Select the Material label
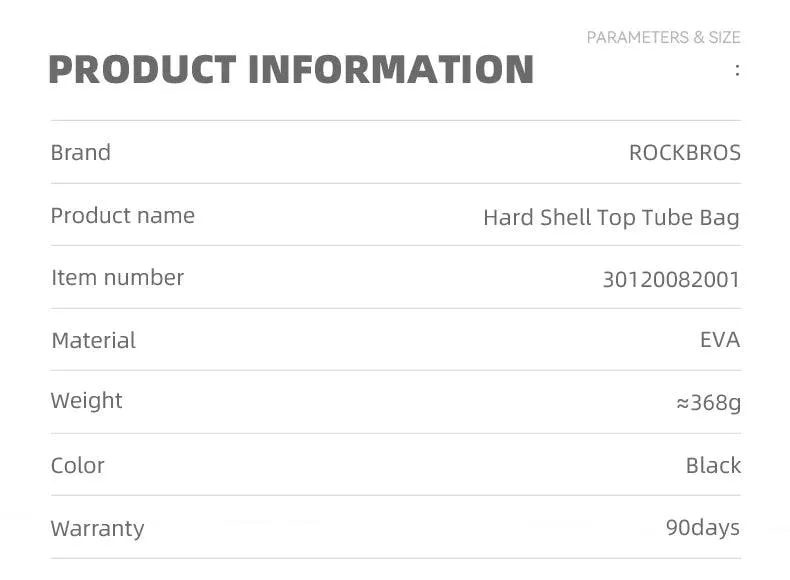The height and width of the screenshot is (580, 790). click(94, 341)
